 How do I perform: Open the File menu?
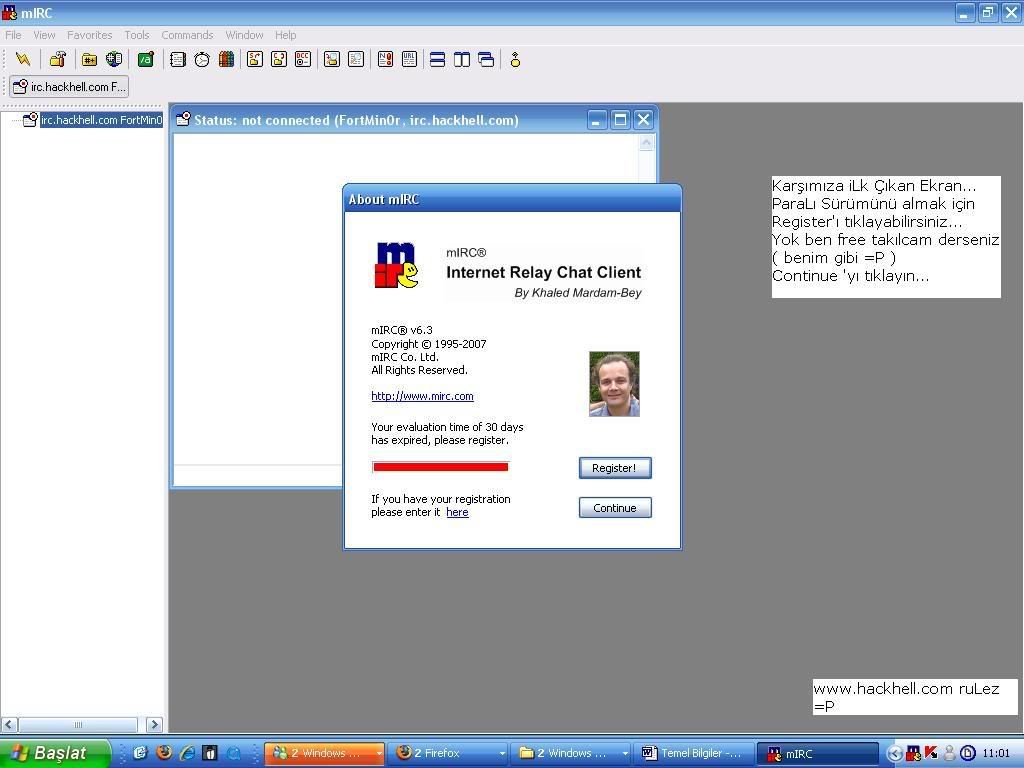(13, 35)
